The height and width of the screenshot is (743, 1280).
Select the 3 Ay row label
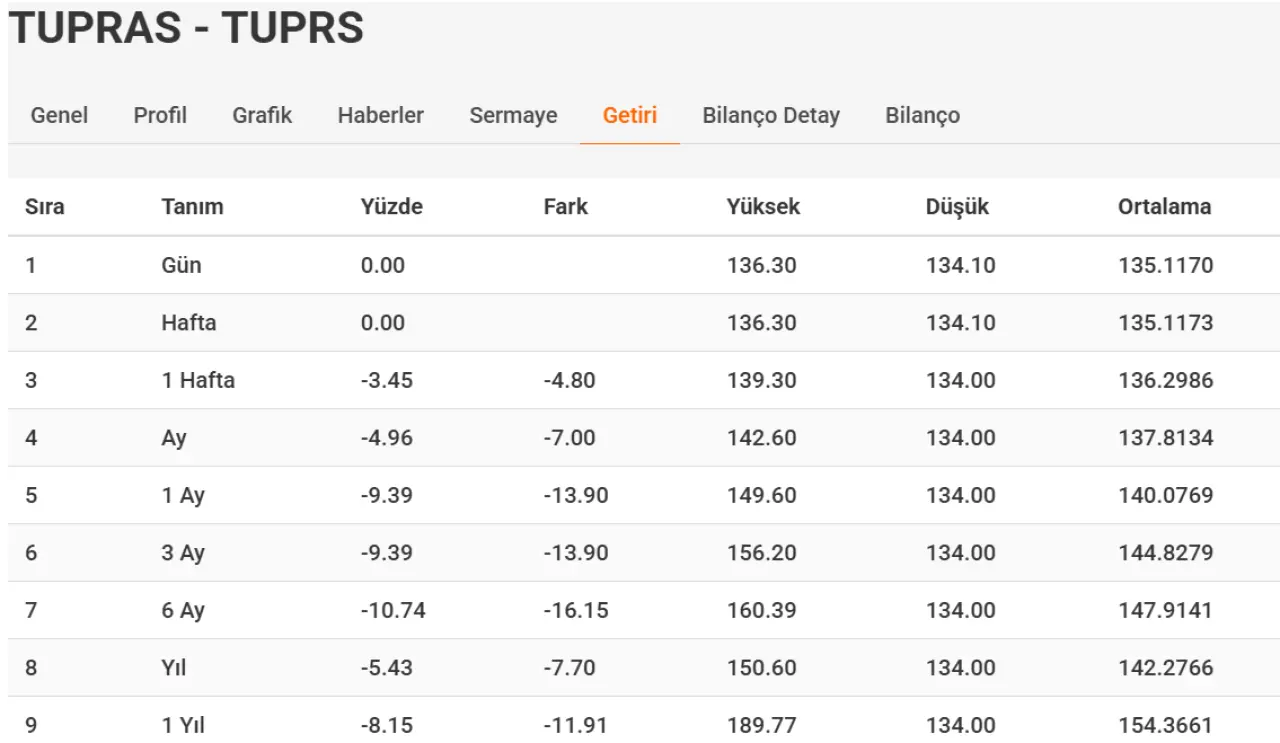point(183,553)
